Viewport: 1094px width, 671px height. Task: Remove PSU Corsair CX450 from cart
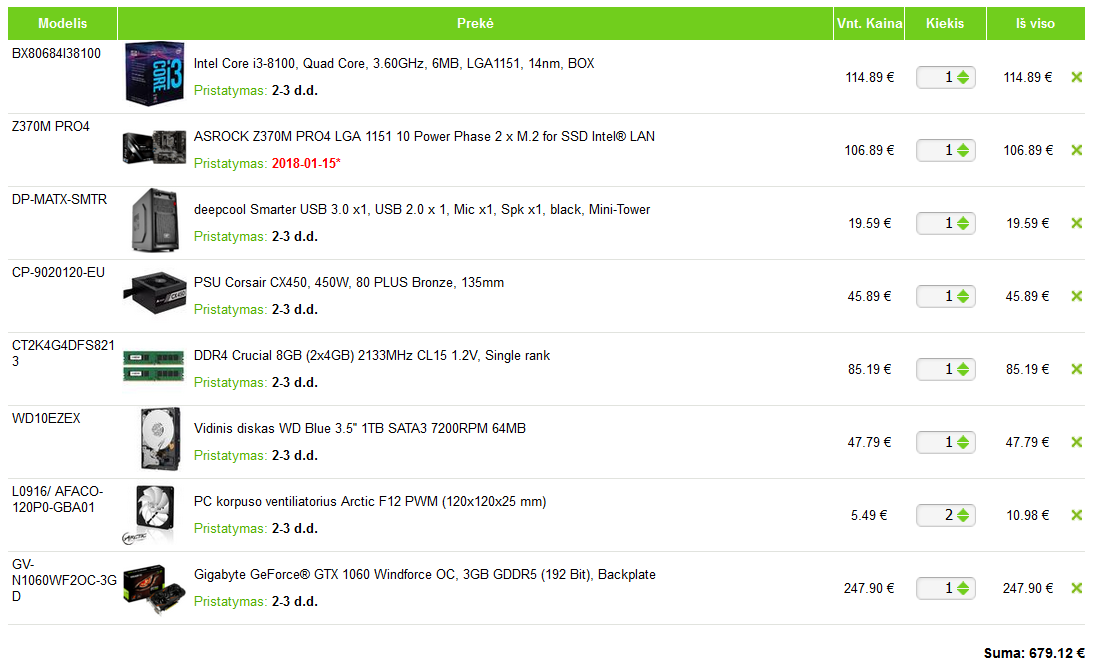1076,296
